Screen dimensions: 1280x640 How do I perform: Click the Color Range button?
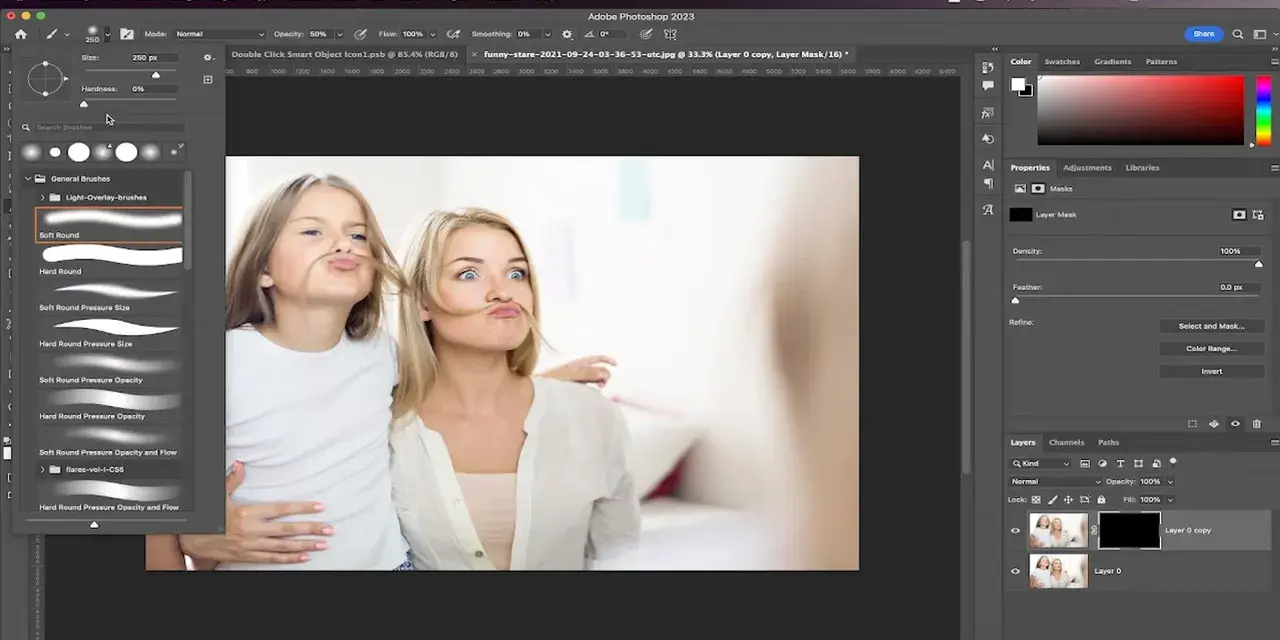(1211, 348)
